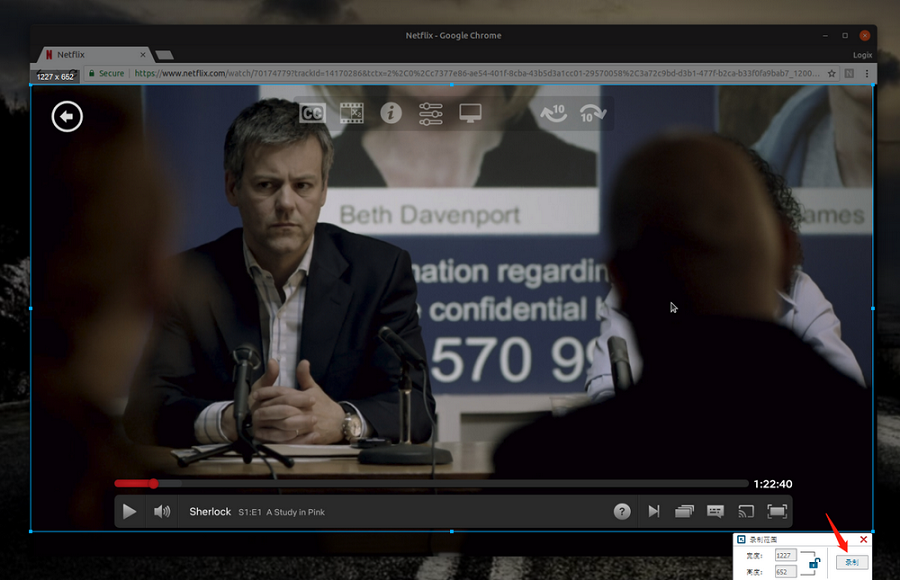
Task: Click the N extension icon in Chrome toolbar
Action: [x=849, y=73]
